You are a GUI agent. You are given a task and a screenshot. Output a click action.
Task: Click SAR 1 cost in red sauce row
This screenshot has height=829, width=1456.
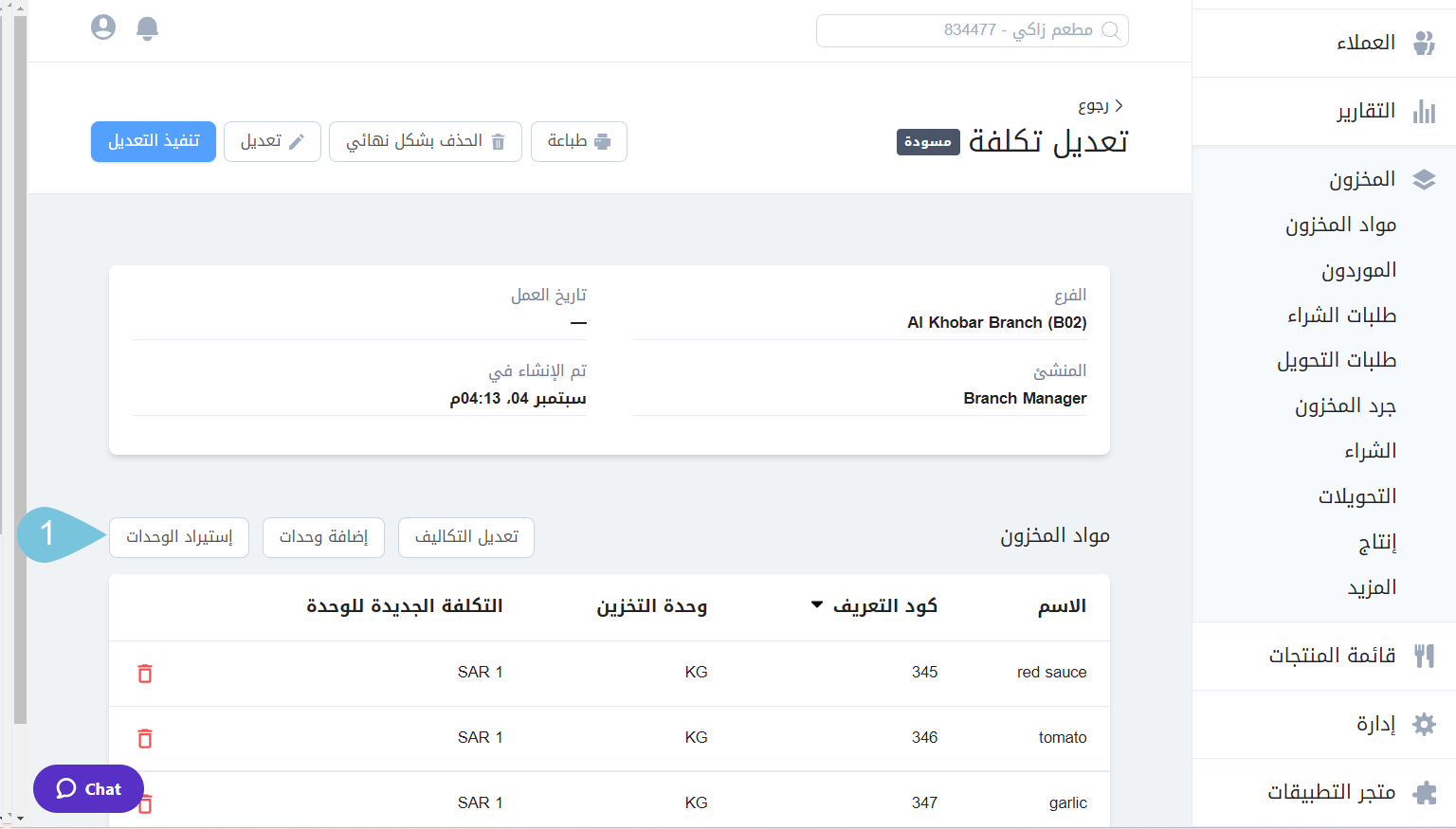(x=480, y=672)
